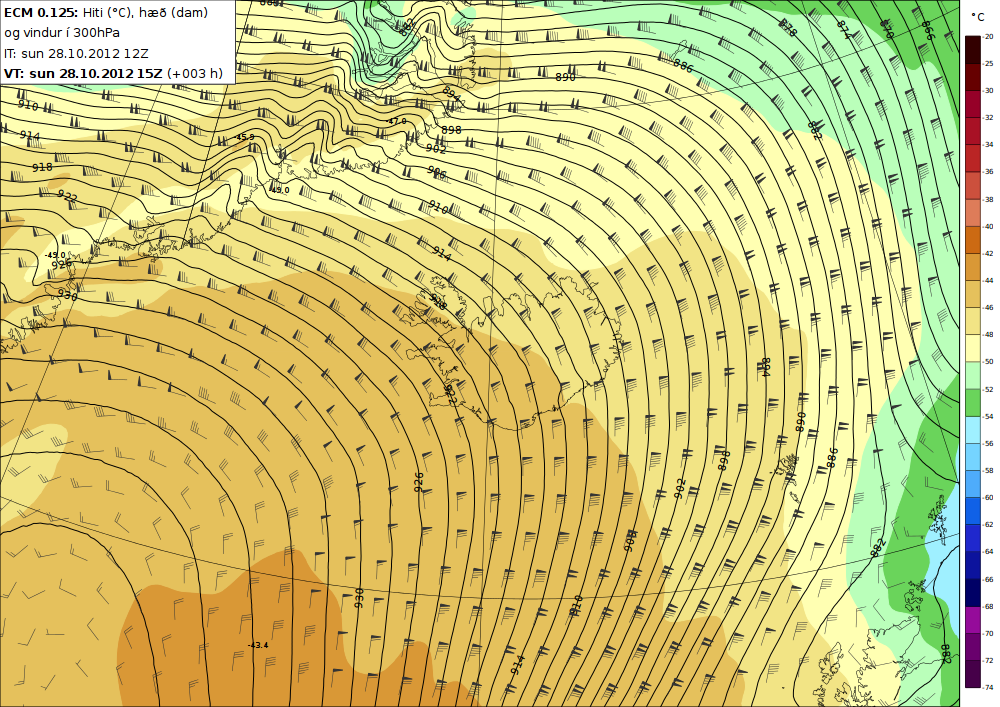This screenshot has width=1000, height=707.
Task: Click the 'og vindur í 300hPa' line
Action: [62, 33]
